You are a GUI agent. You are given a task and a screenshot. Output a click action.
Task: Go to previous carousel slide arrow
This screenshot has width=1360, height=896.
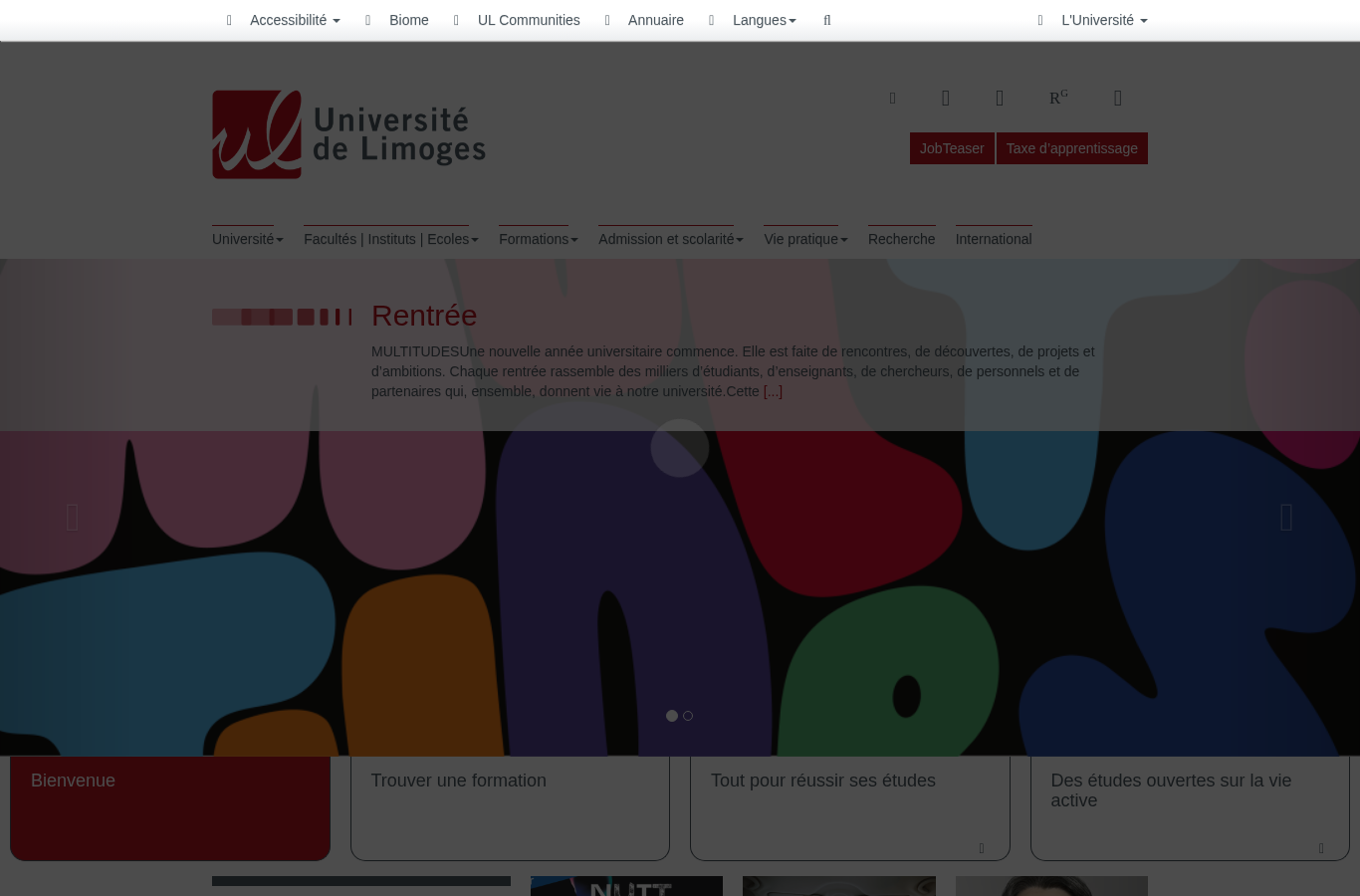73,518
